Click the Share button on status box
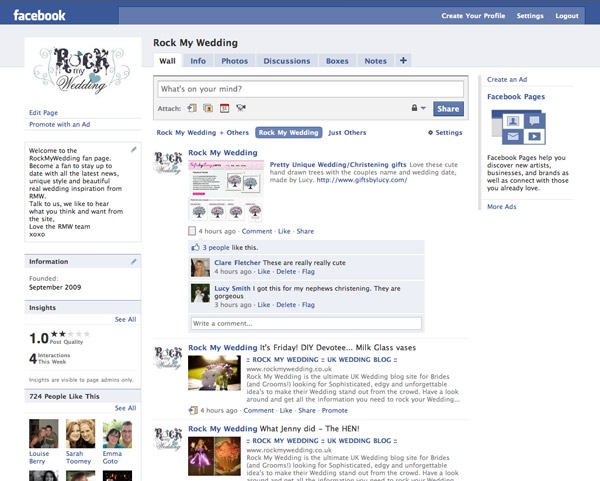Viewport: 600px width, 481px height. 448,109
